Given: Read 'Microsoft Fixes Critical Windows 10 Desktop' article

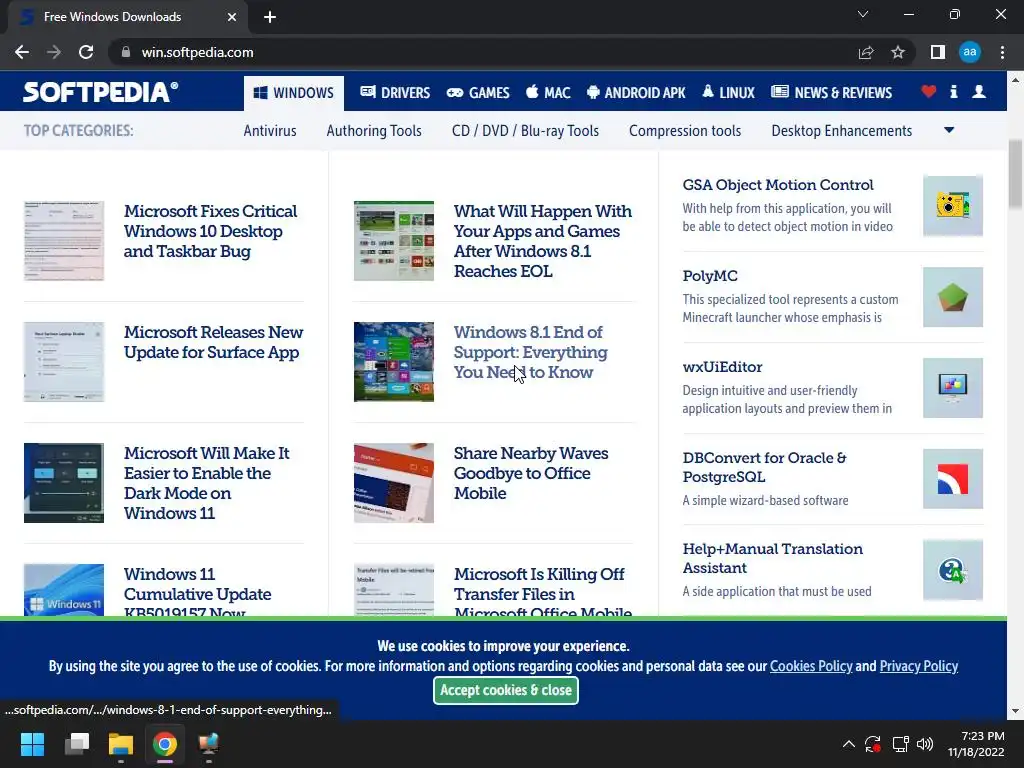Looking at the screenshot, I should [x=210, y=231].
